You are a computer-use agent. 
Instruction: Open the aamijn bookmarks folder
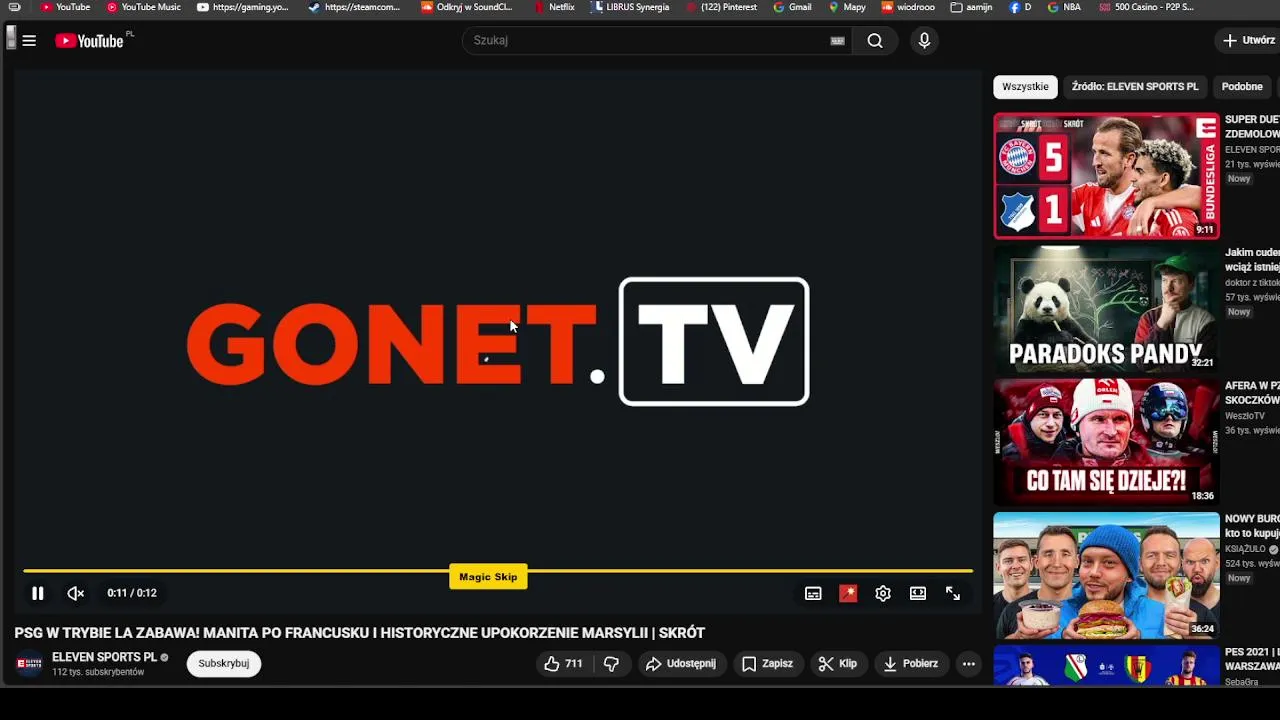coord(971,7)
